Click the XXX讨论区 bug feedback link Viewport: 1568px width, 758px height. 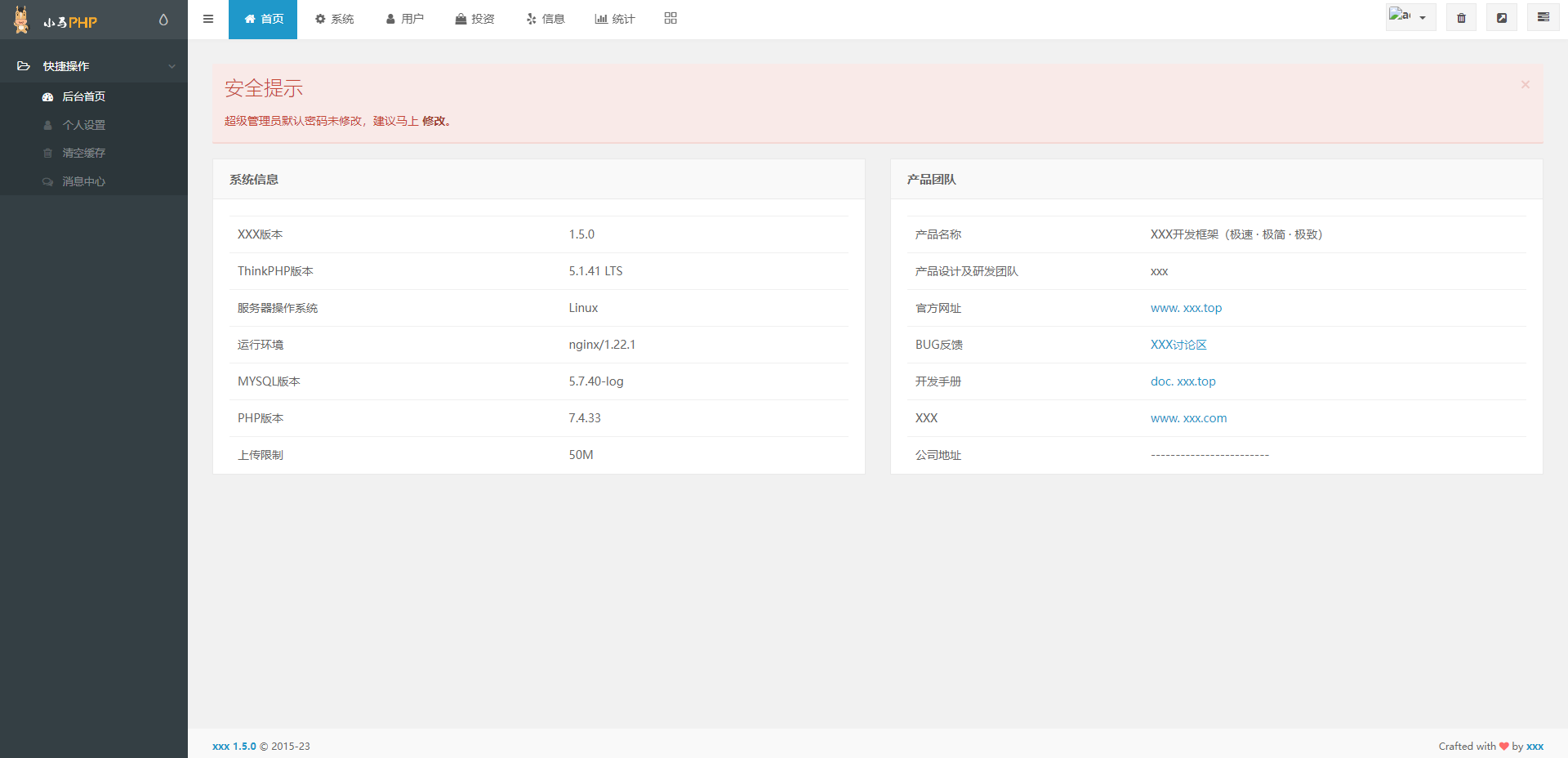pyautogui.click(x=1178, y=345)
